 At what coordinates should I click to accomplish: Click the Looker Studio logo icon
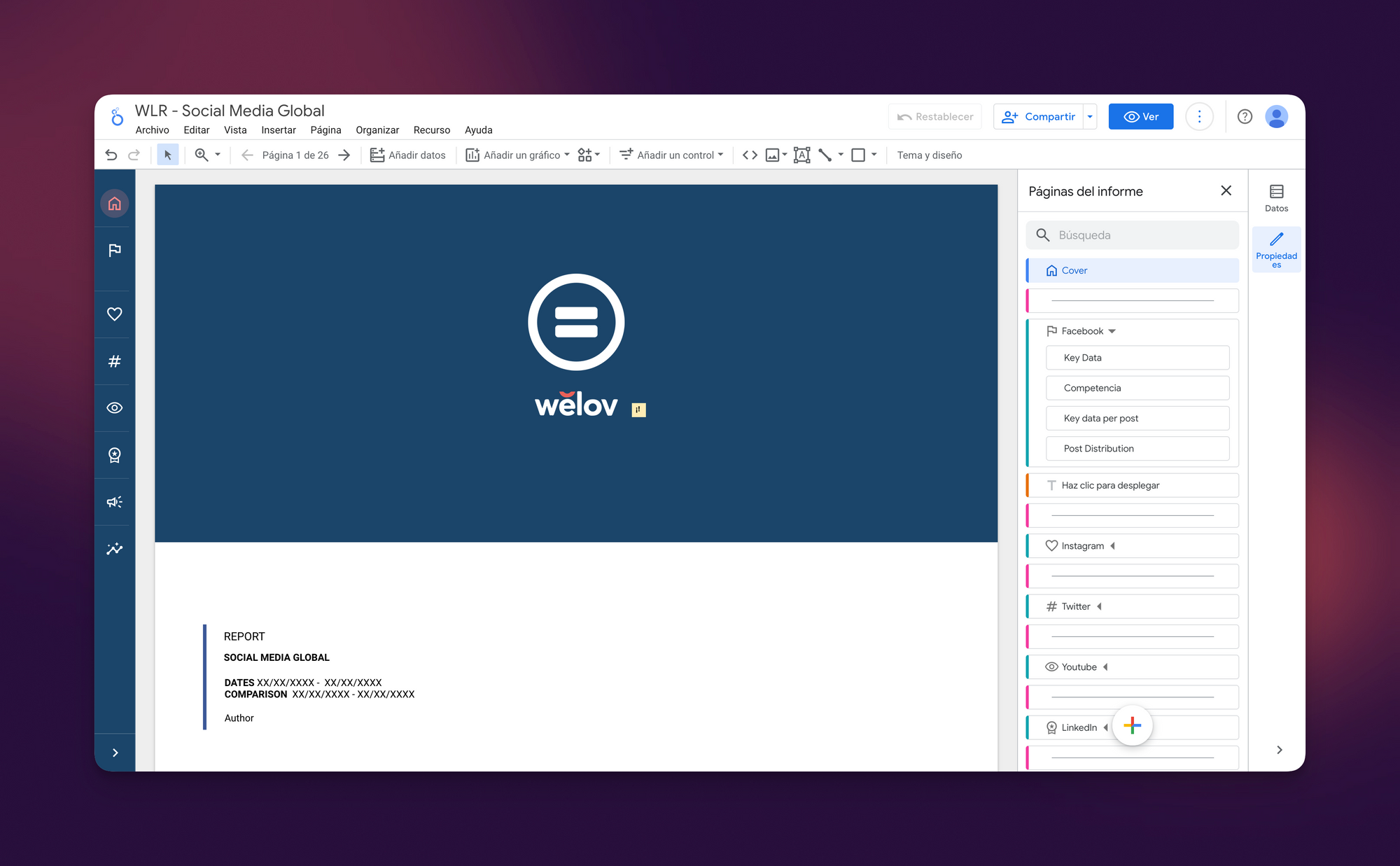click(117, 117)
